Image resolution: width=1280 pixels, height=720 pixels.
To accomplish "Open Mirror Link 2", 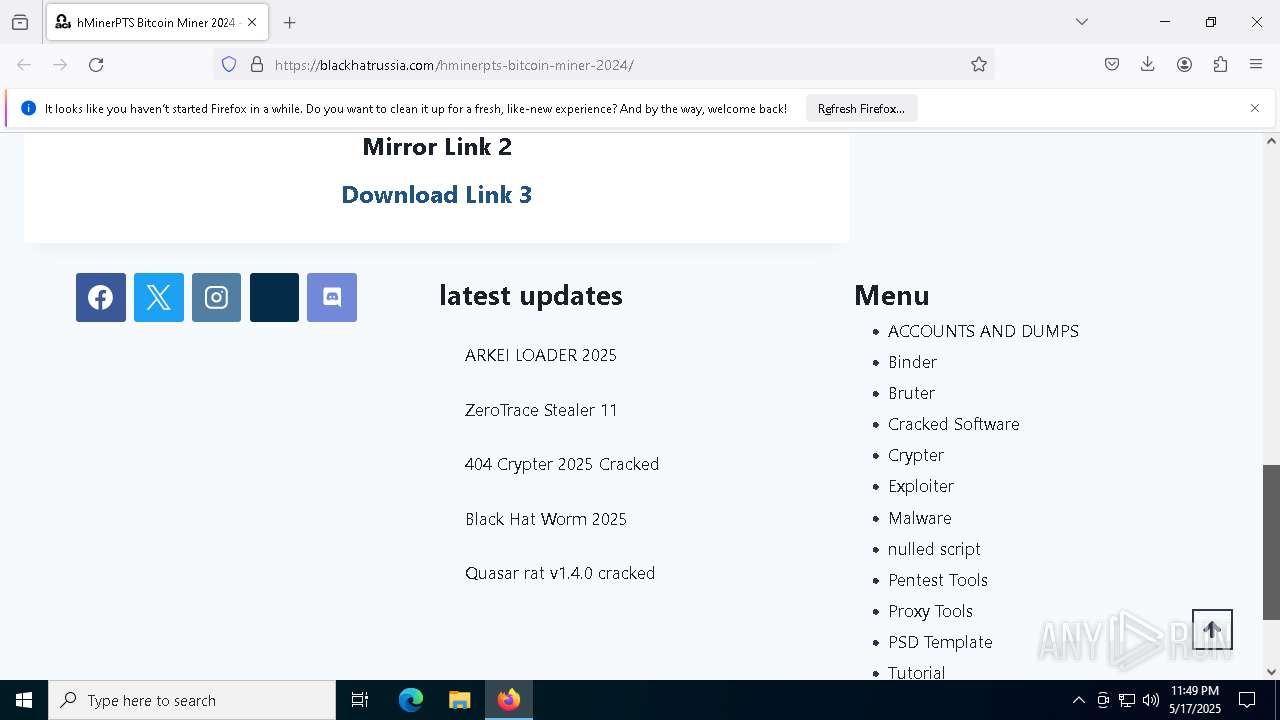I will pos(437,147).
